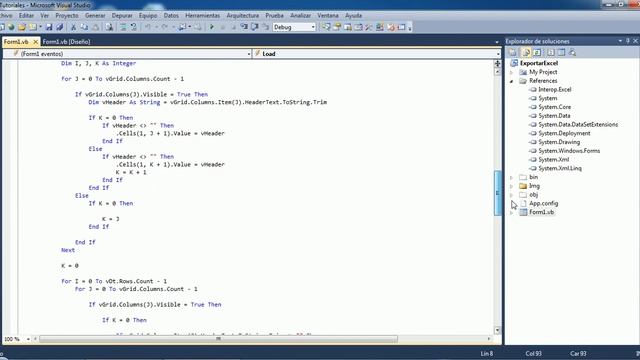Viewport: 640px width, 360px height.
Task: Open the Load method dropdown
Action: coord(498,54)
